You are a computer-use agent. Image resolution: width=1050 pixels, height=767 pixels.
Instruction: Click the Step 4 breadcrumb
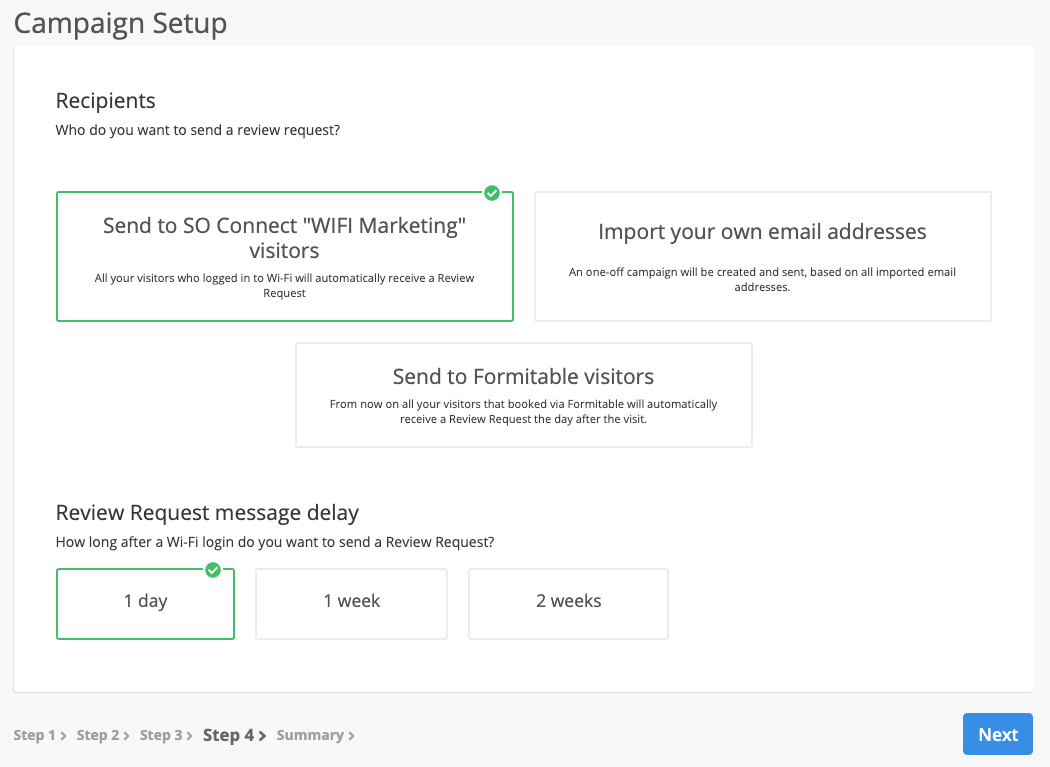point(228,735)
